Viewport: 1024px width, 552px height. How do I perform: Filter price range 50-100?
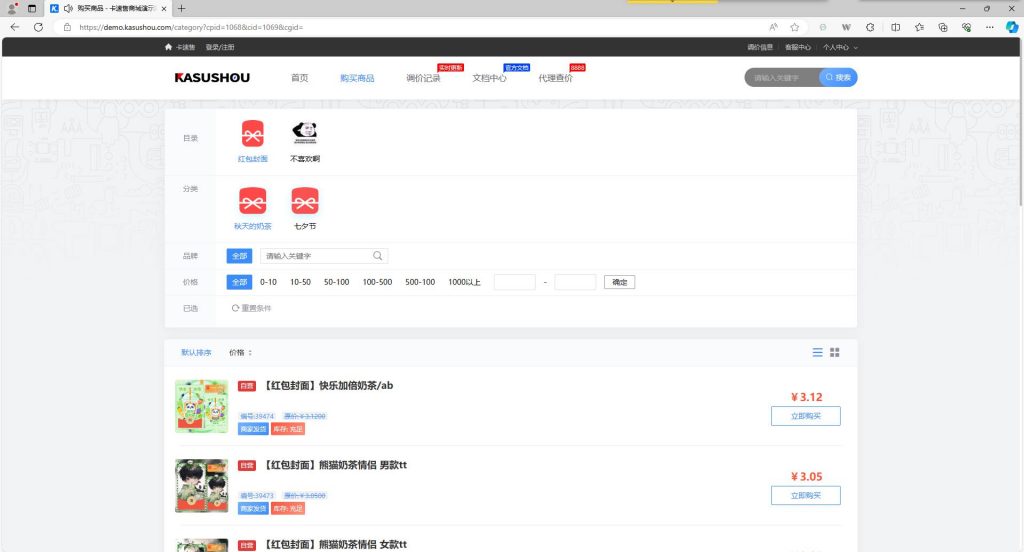coord(336,282)
